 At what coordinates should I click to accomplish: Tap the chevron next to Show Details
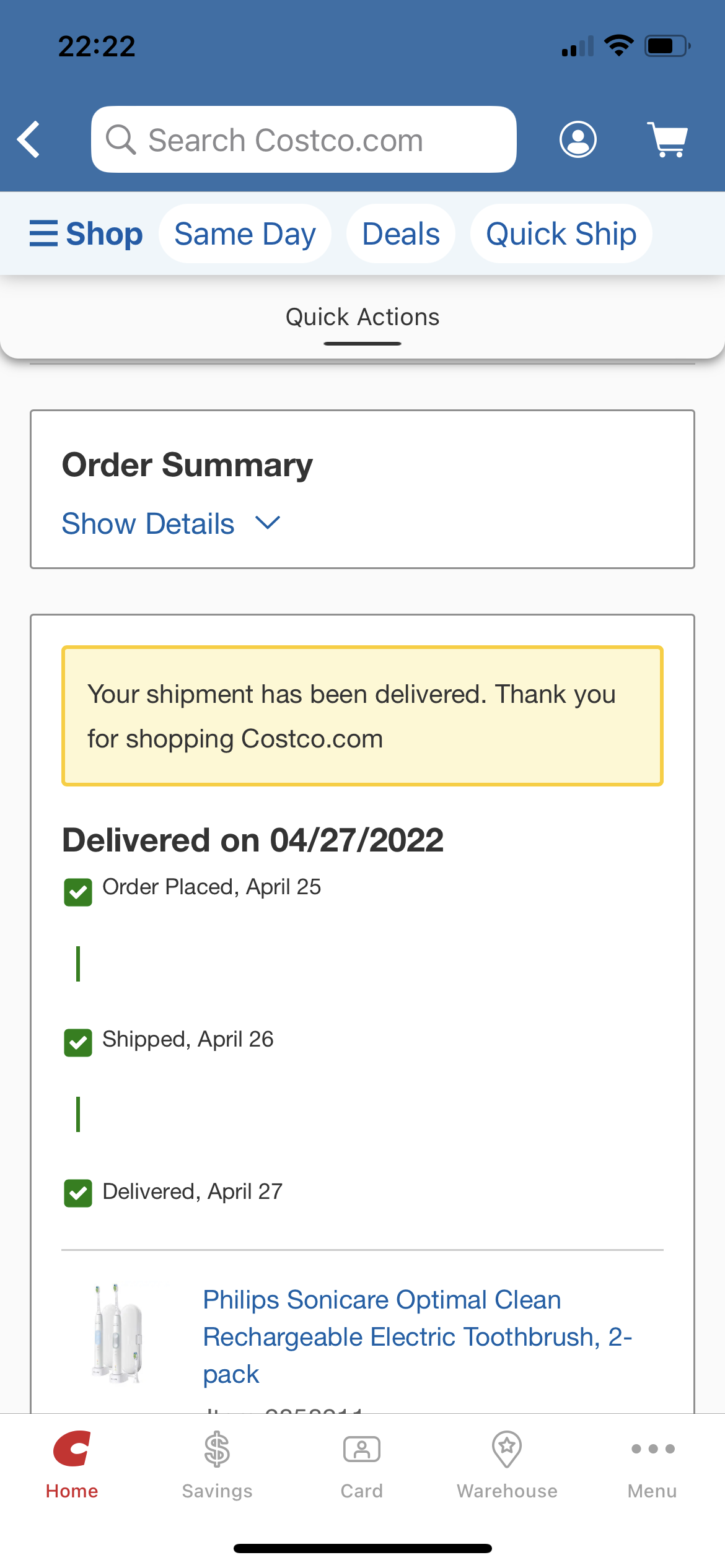tap(268, 523)
